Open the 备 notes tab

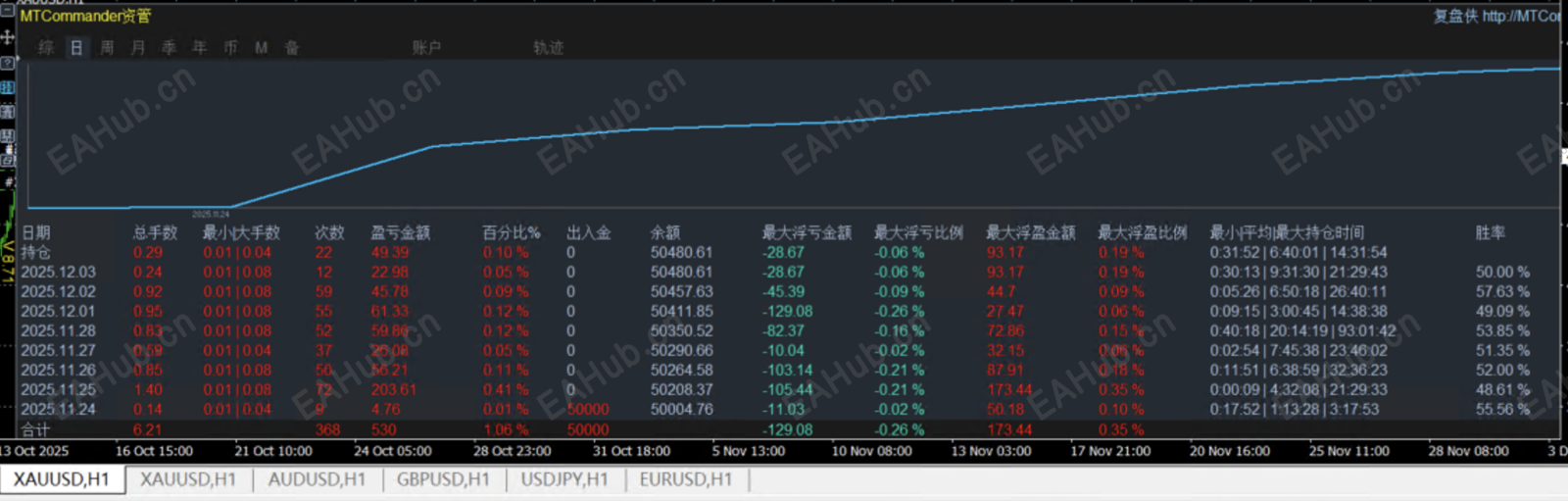[292, 47]
